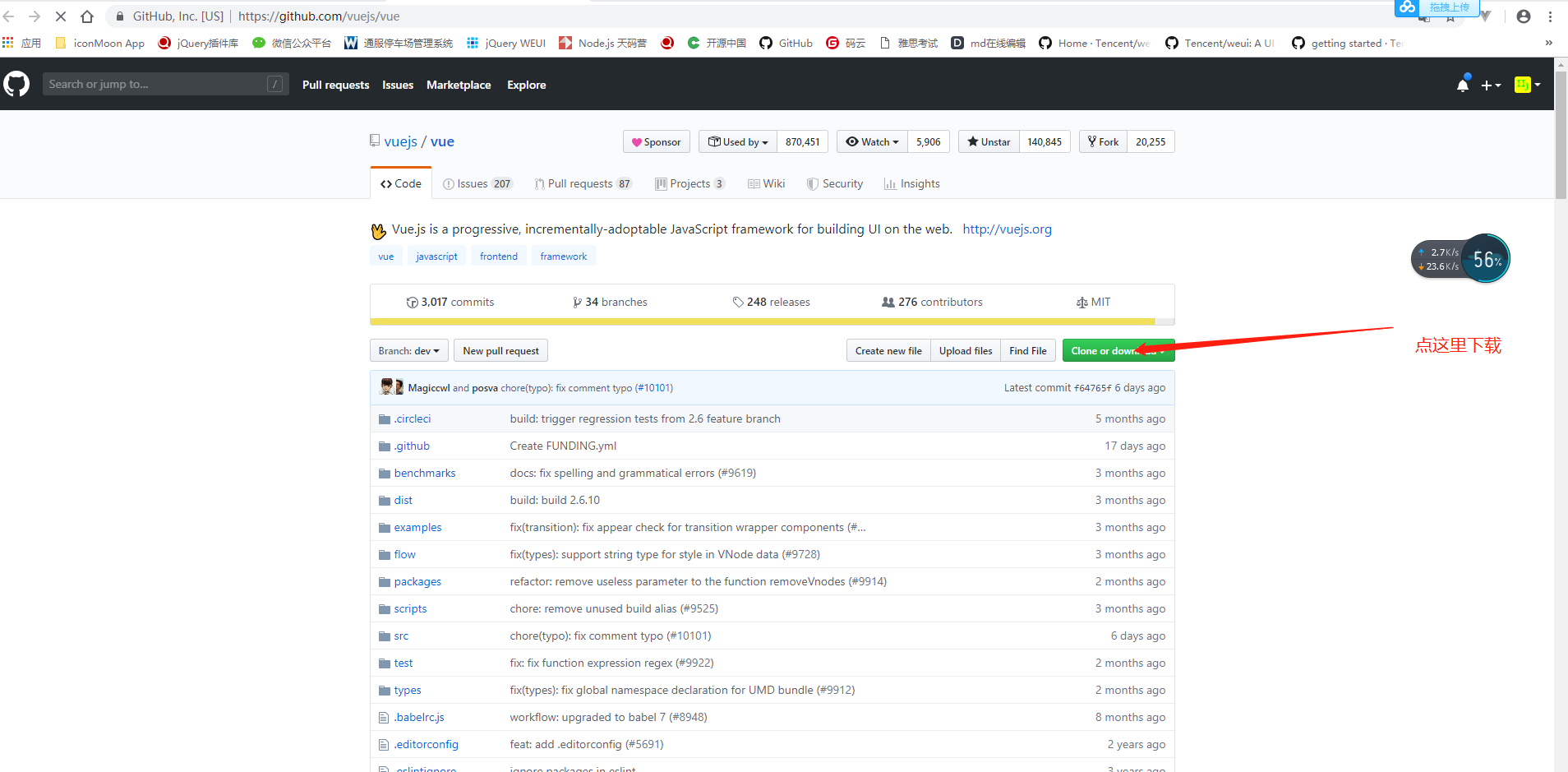Open Marketplace in top nav
The width and height of the screenshot is (1568, 772).
459,85
